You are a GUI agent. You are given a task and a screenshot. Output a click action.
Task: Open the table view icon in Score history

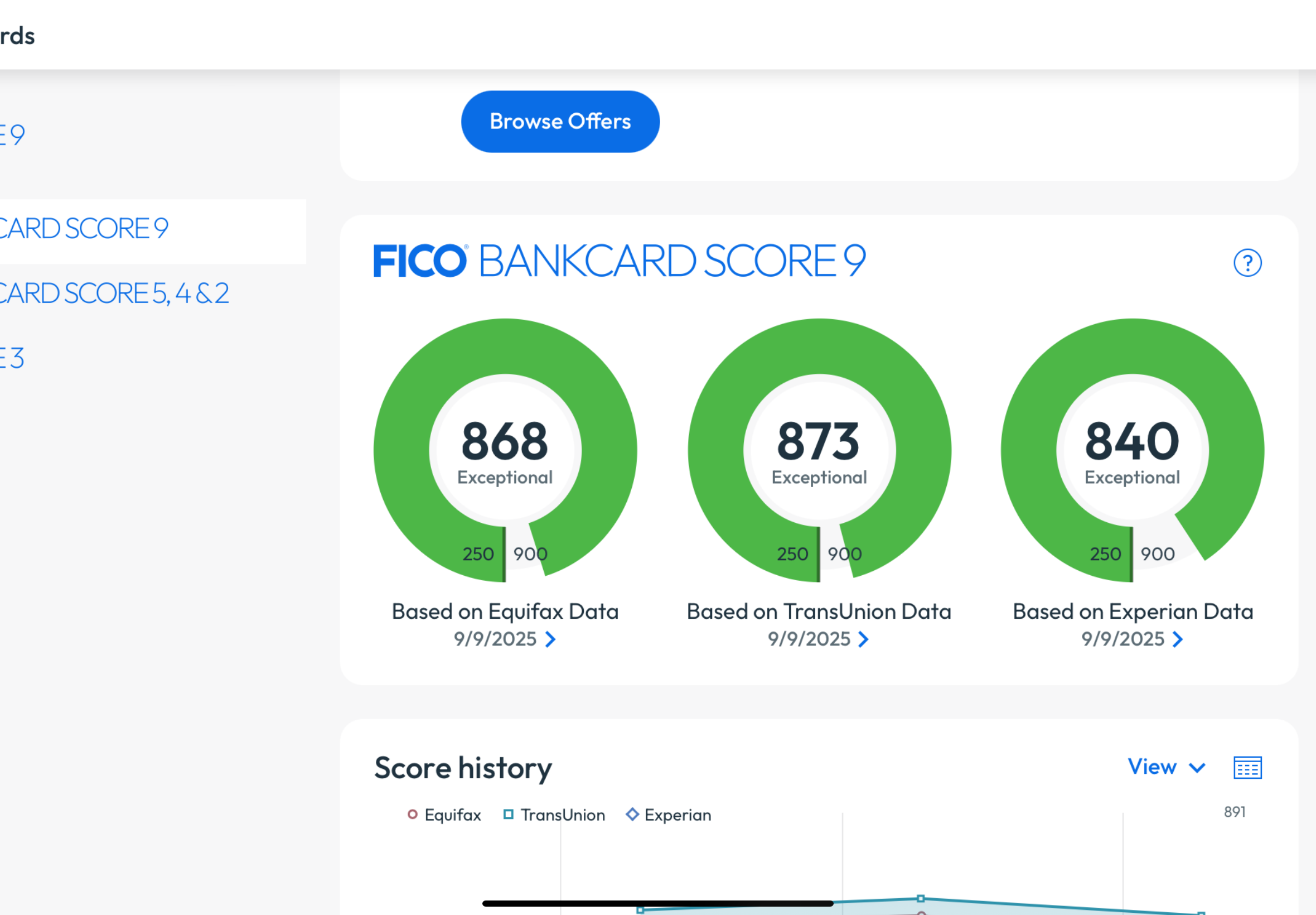point(1247,768)
